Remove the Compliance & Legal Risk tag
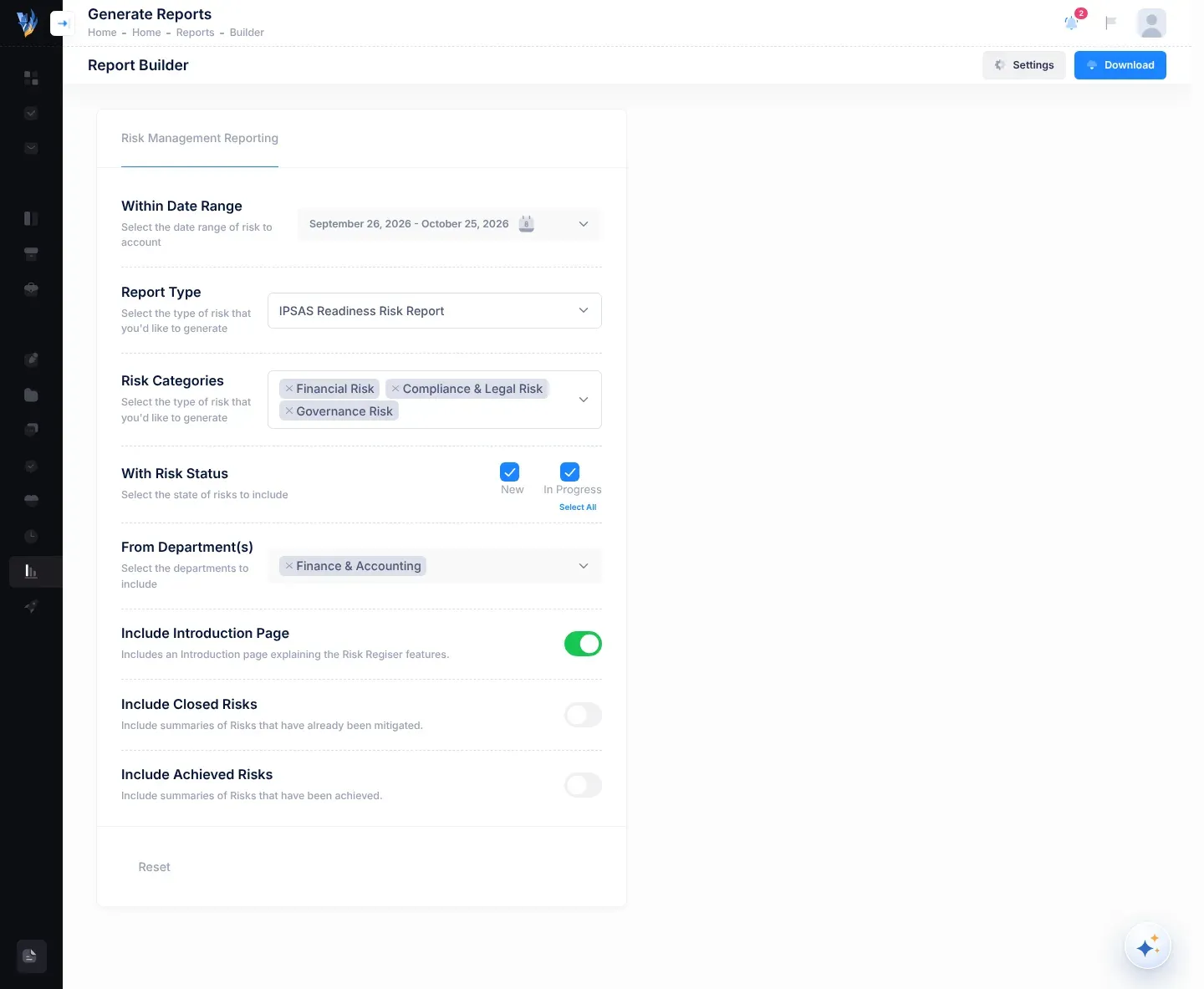The height and width of the screenshot is (989, 1204). (395, 389)
